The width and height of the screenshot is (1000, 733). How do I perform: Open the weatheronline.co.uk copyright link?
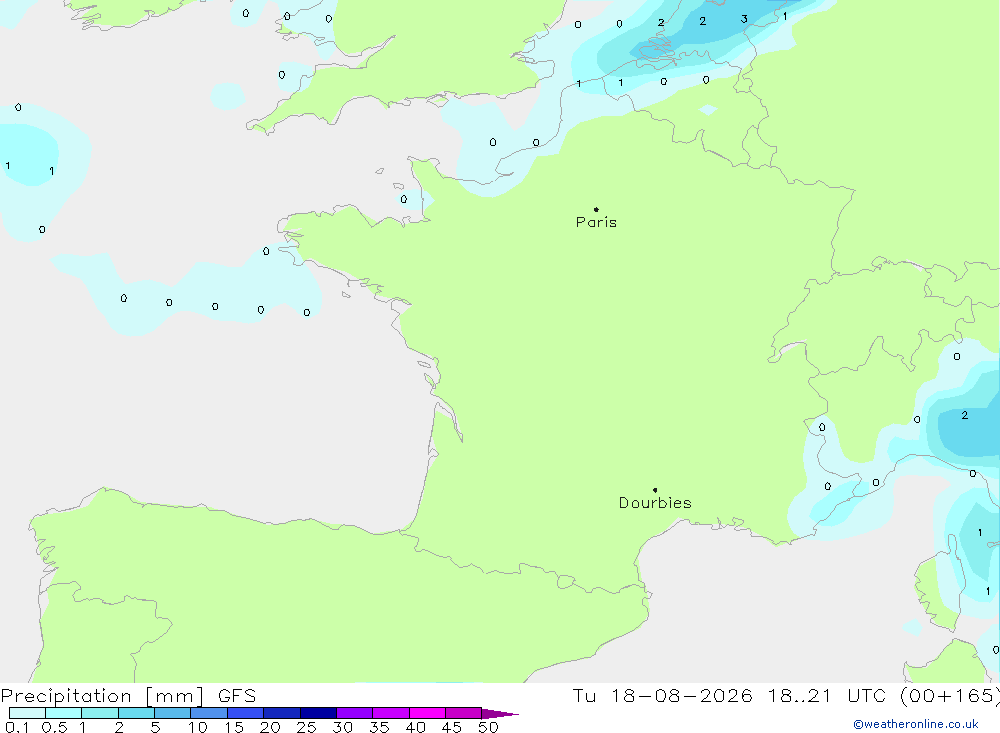pyautogui.click(x=916, y=724)
